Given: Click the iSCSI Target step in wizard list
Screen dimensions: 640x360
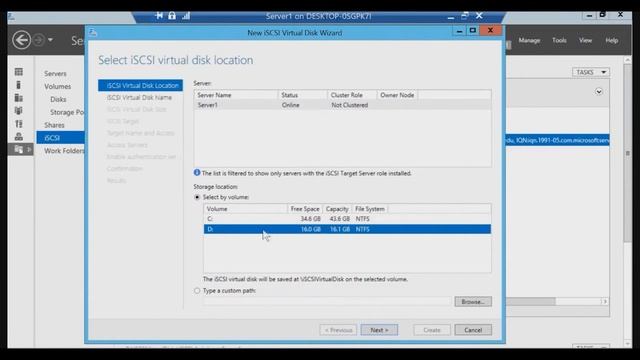Looking at the screenshot, I should [123, 121].
